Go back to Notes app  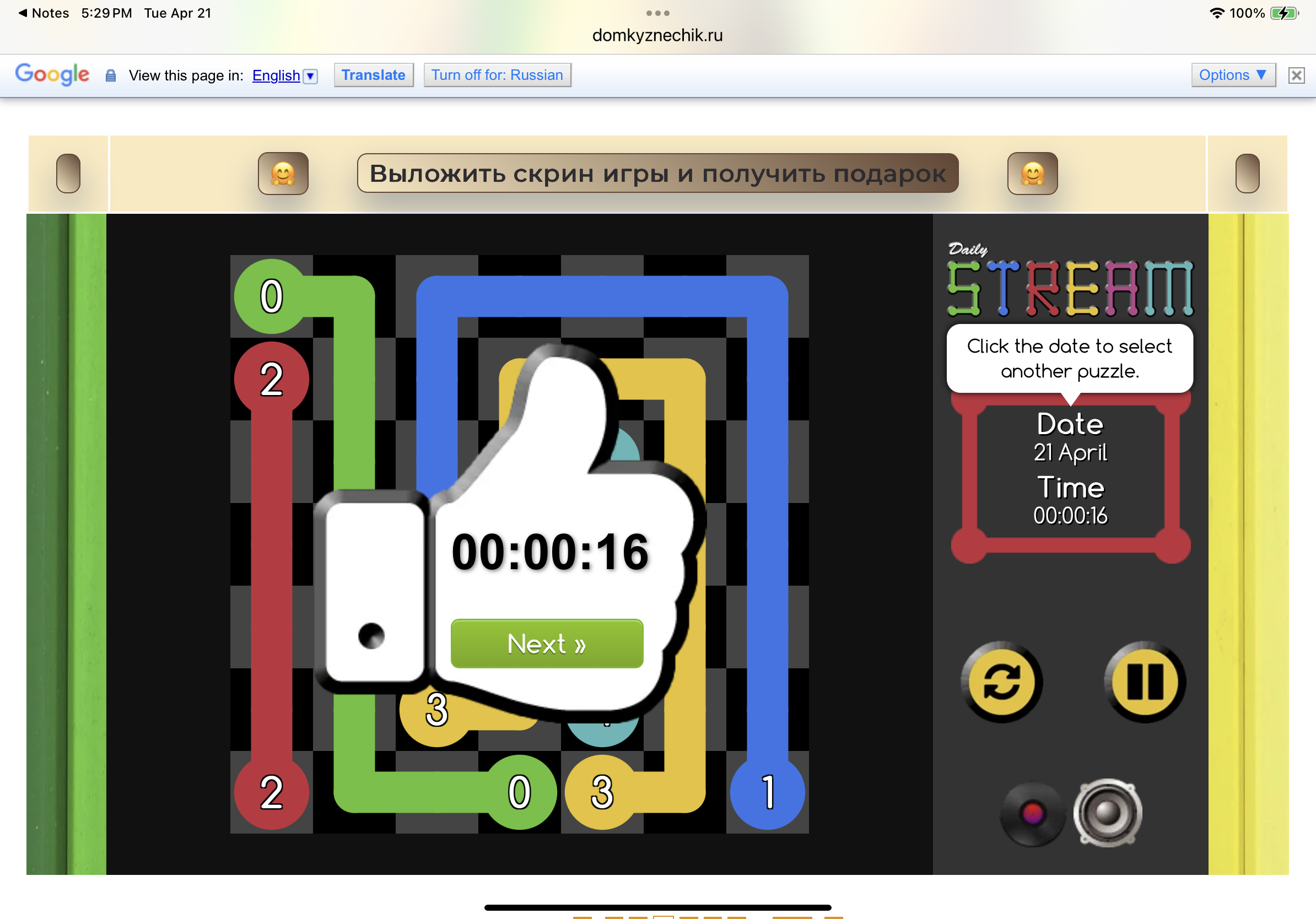click(x=44, y=13)
